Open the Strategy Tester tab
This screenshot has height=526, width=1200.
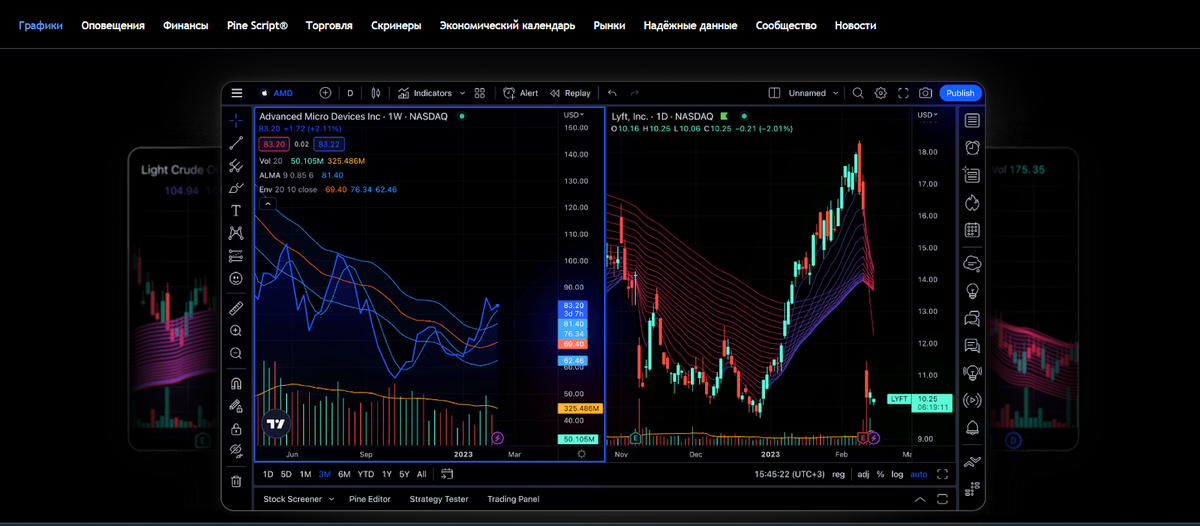point(439,499)
